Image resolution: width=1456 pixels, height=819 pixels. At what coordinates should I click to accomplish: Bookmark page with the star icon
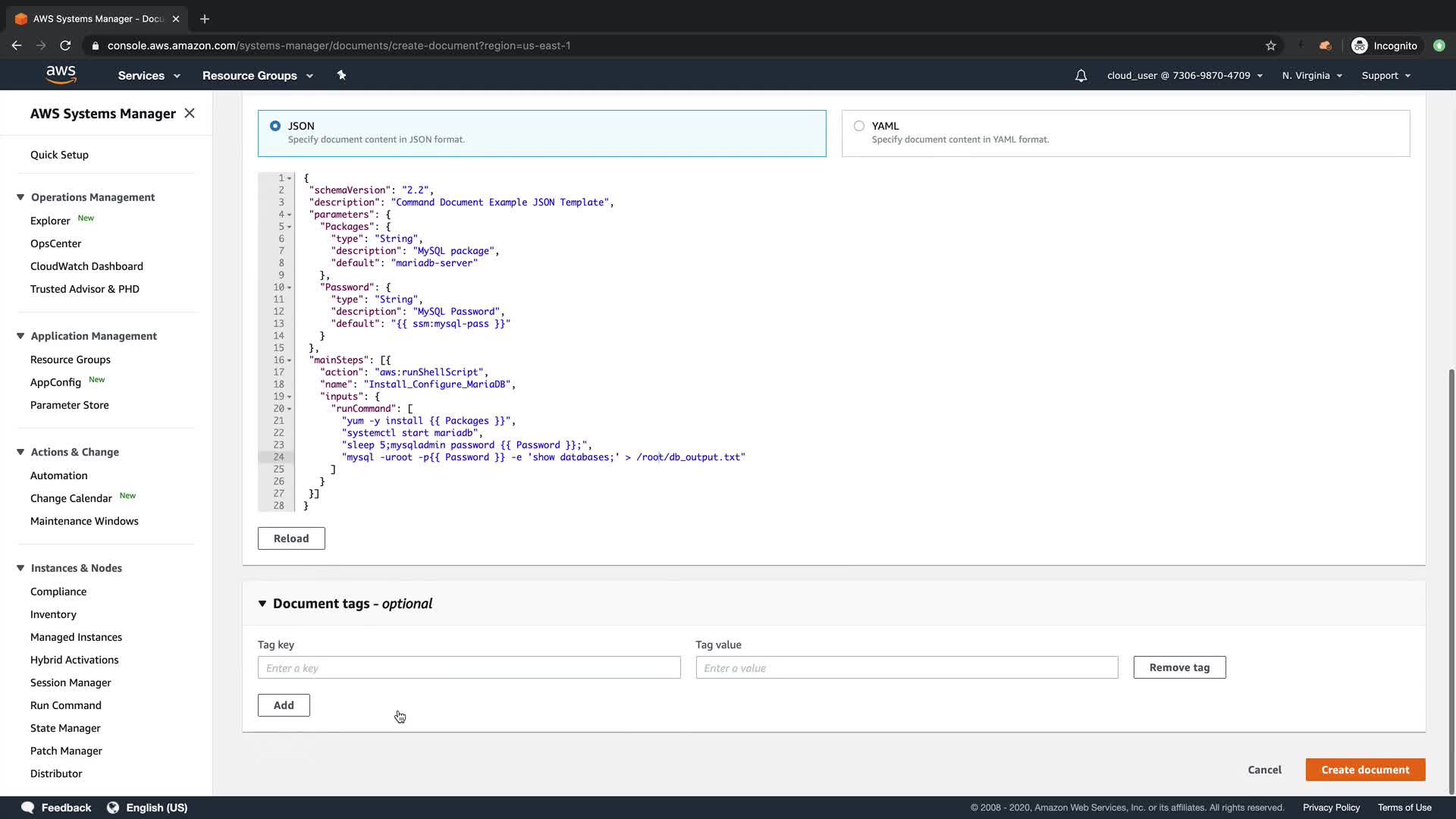click(x=1271, y=45)
